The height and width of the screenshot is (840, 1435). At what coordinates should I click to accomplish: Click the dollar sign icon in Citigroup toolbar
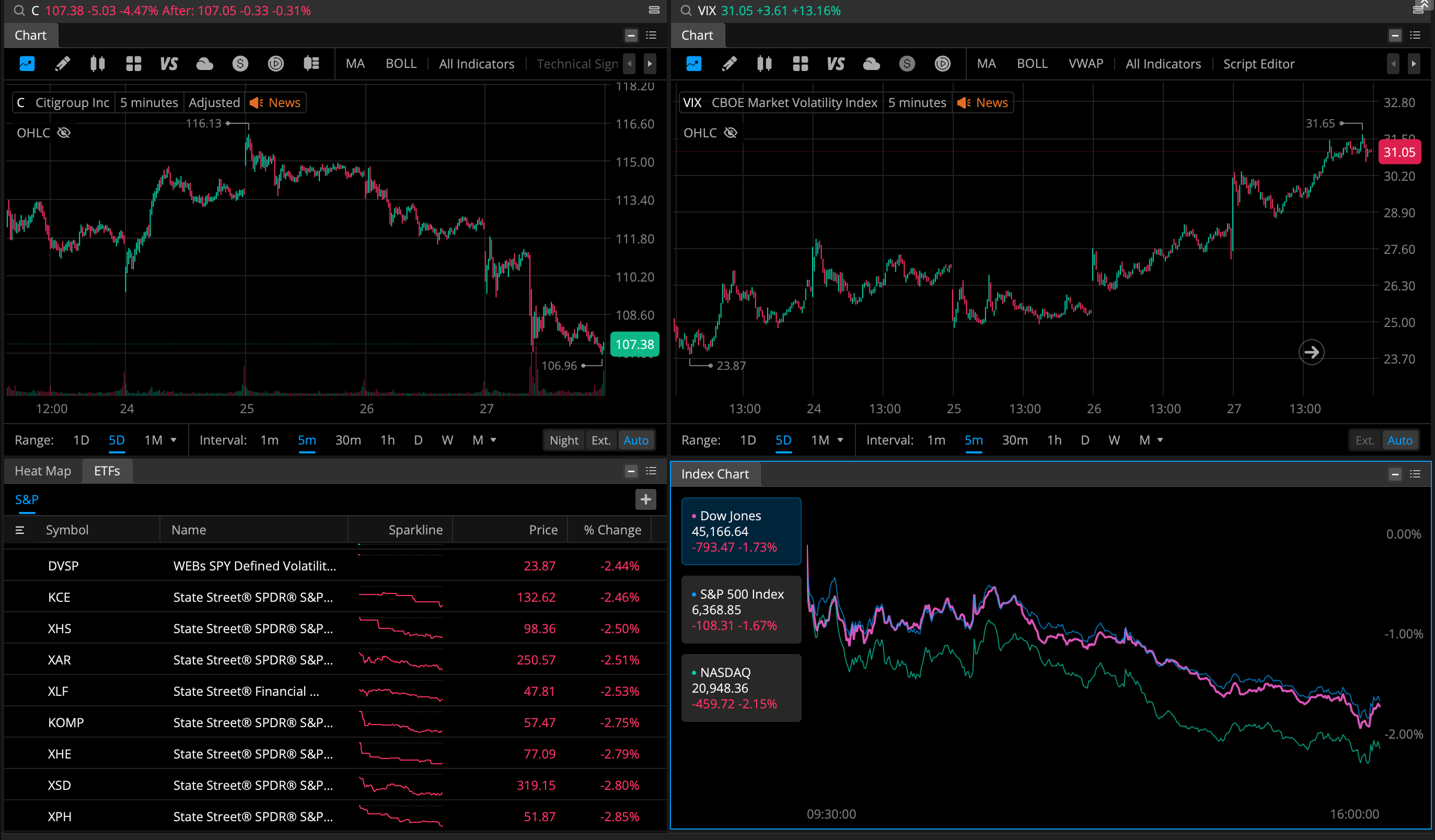click(240, 64)
